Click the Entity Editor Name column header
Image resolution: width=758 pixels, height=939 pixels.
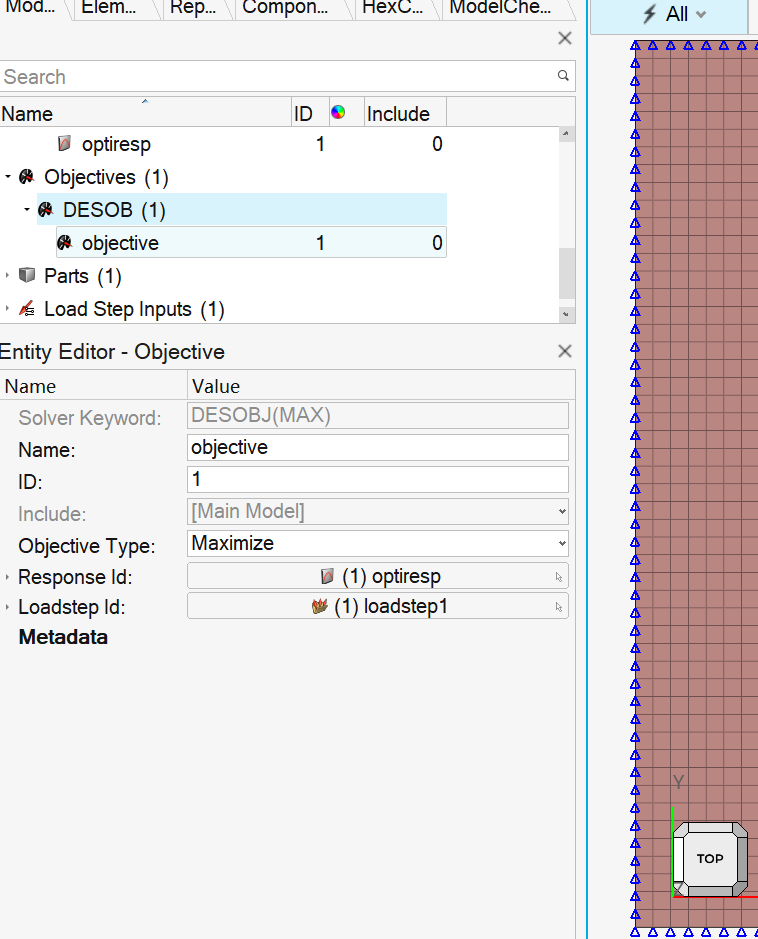coord(93,386)
